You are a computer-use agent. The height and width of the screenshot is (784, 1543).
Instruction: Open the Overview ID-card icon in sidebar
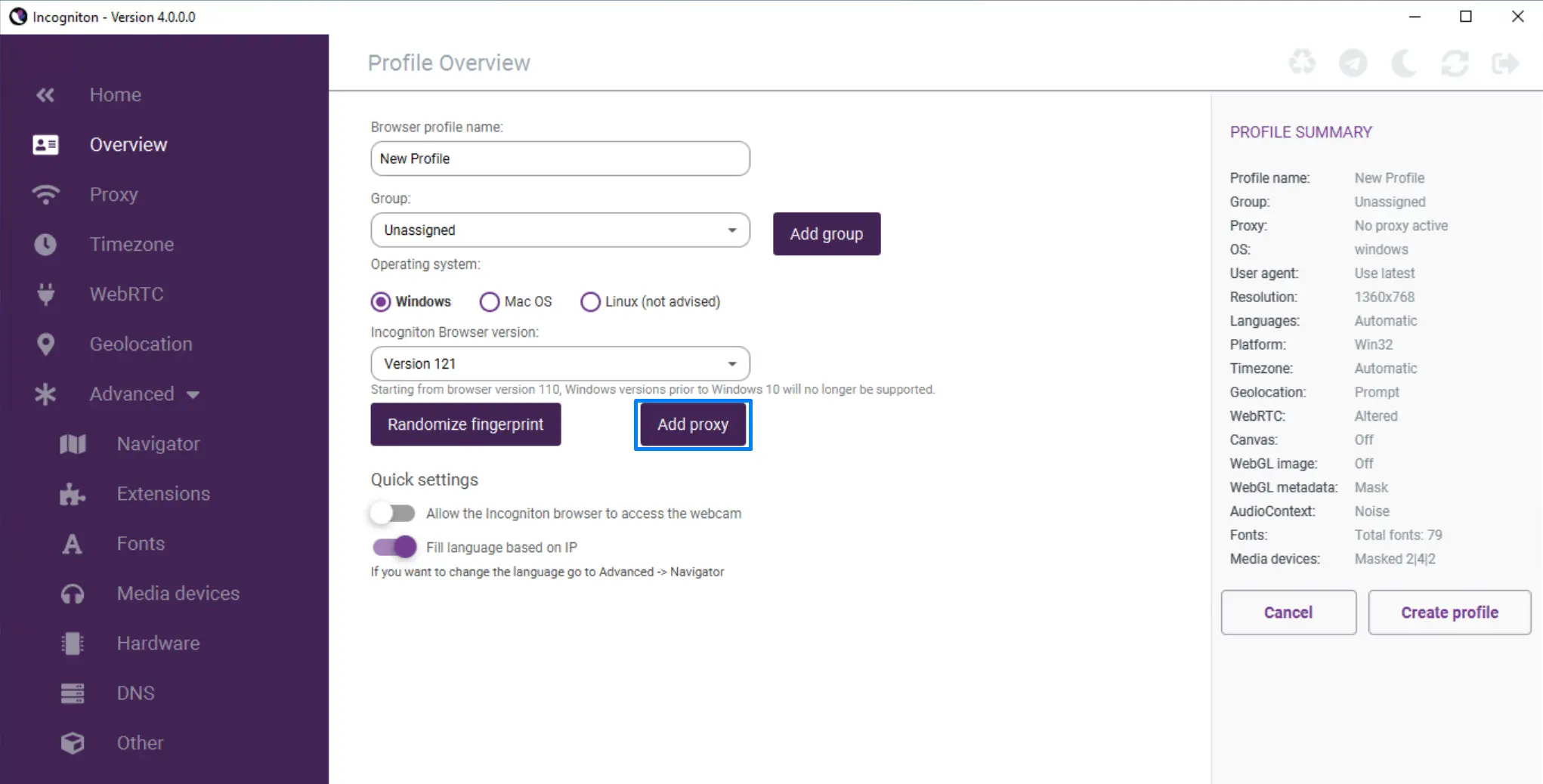tap(45, 145)
